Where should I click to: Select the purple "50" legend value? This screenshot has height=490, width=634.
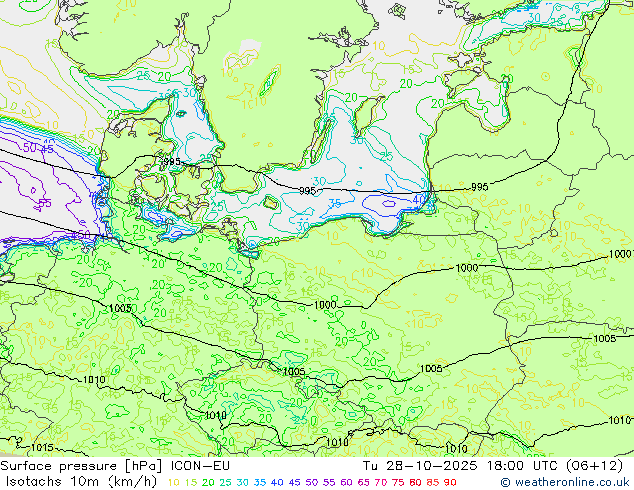click(x=312, y=482)
